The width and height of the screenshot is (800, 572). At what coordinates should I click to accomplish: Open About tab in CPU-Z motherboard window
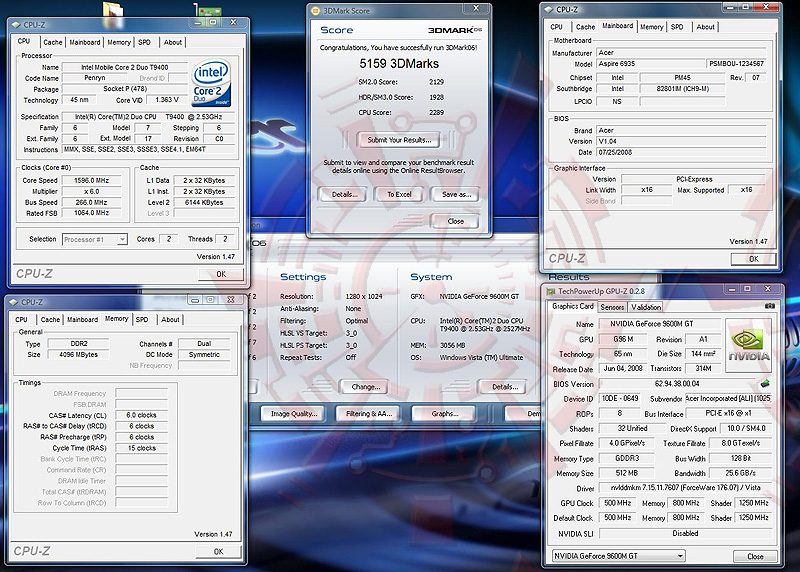[x=705, y=27]
